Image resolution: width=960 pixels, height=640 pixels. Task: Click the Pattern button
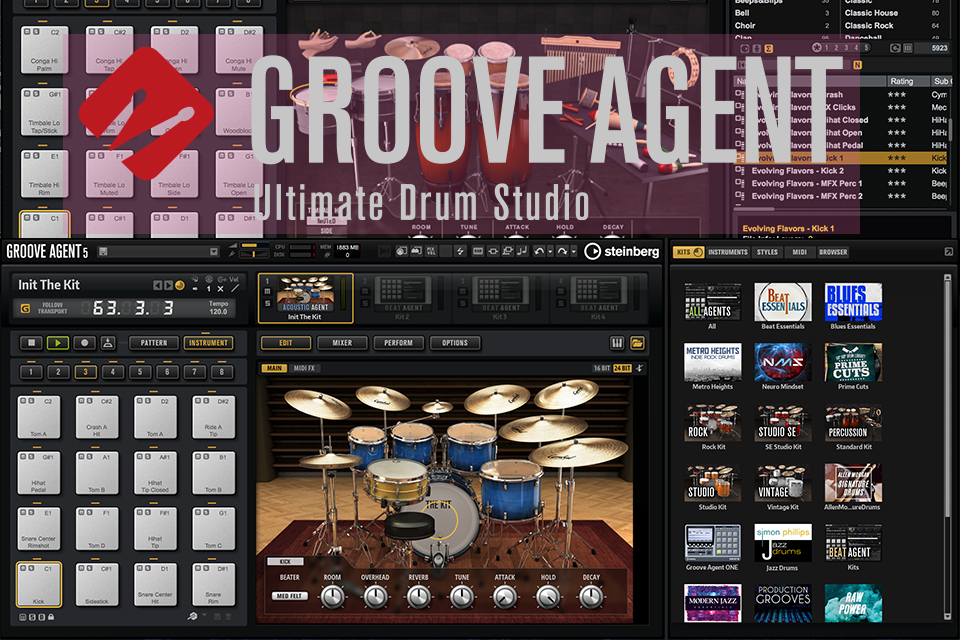153,343
